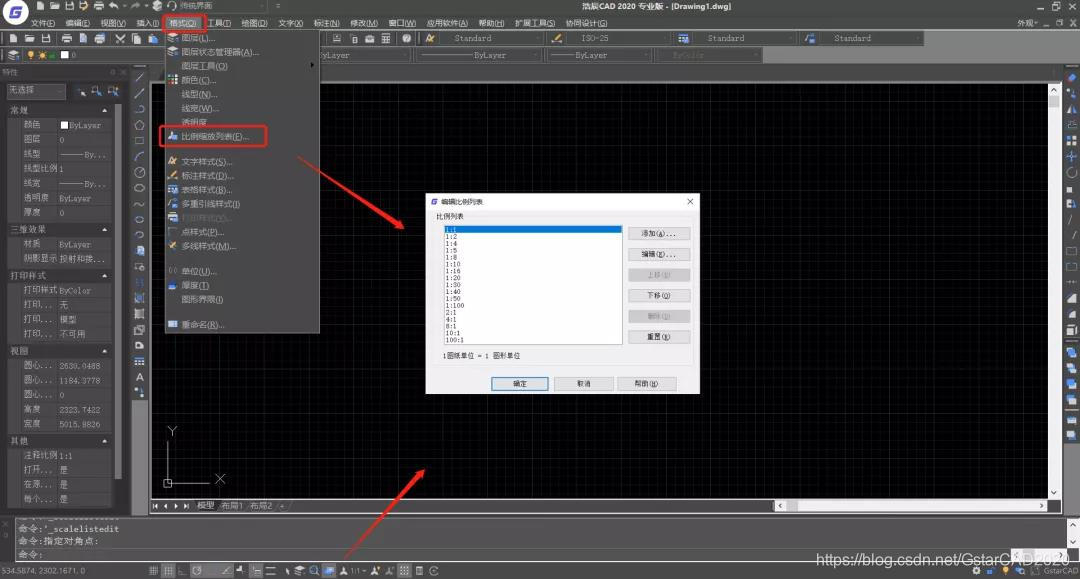Click the Print icon in quick access bar
This screenshot has height=579, width=1080.
98,6
